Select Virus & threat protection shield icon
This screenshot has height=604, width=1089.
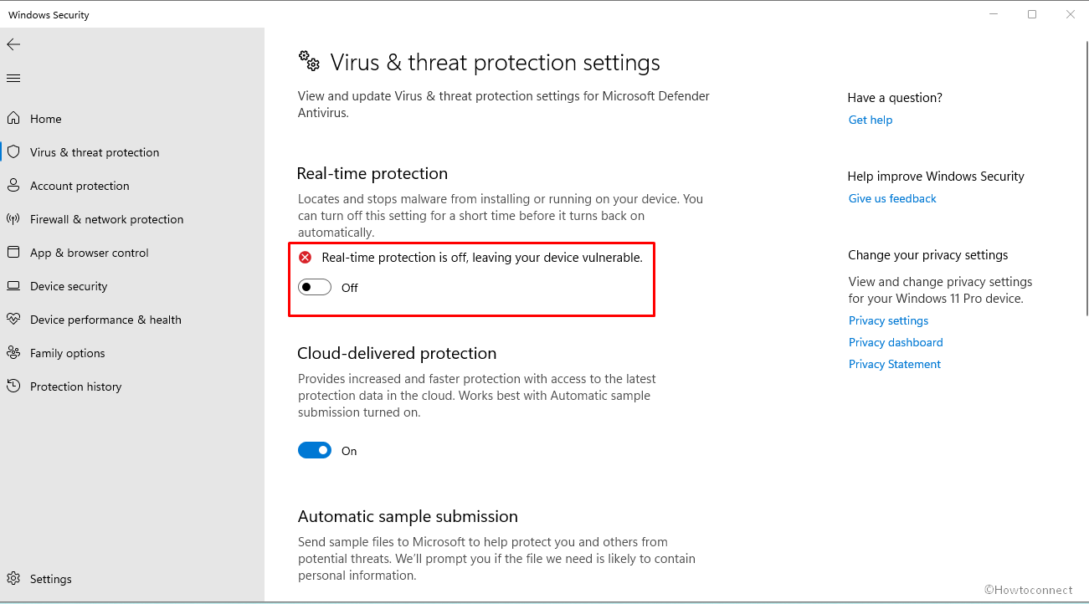14,152
